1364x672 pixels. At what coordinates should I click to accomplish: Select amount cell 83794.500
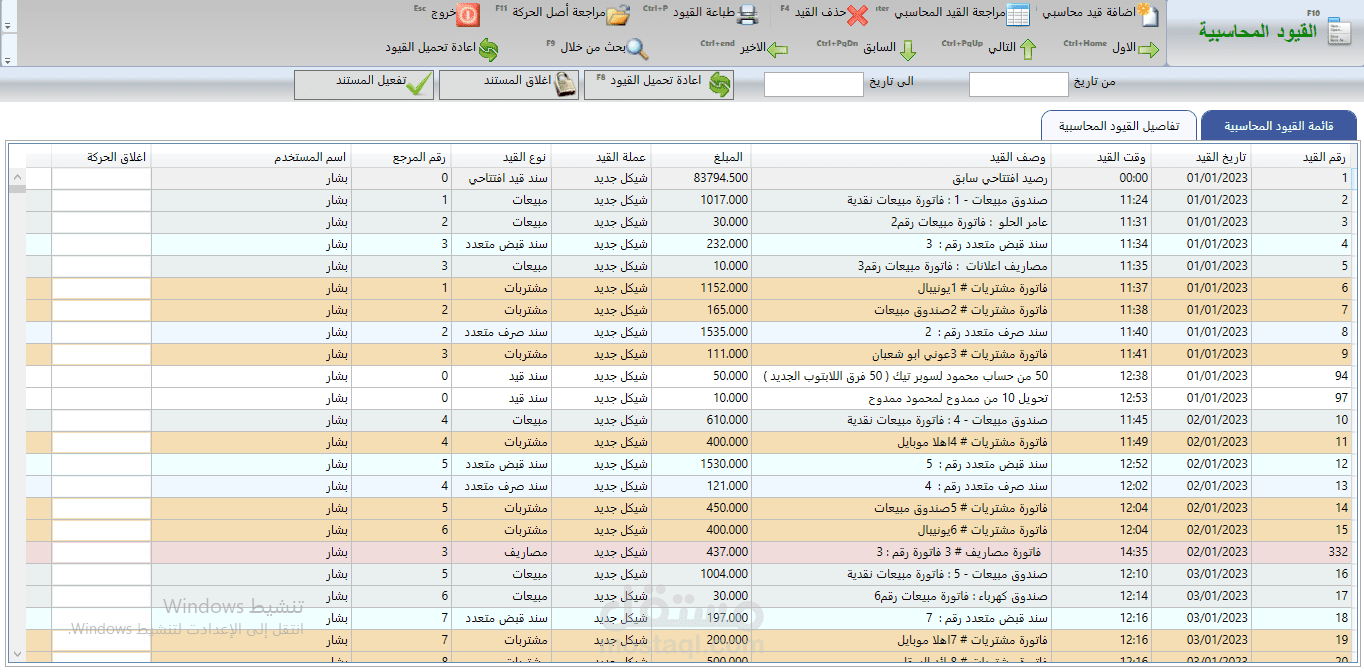pos(701,178)
